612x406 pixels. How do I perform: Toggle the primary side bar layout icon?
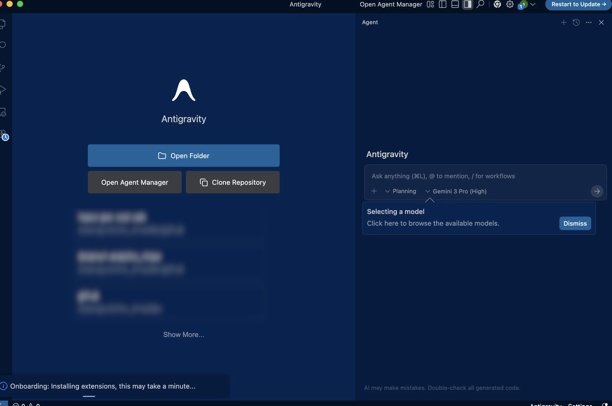[442, 5]
